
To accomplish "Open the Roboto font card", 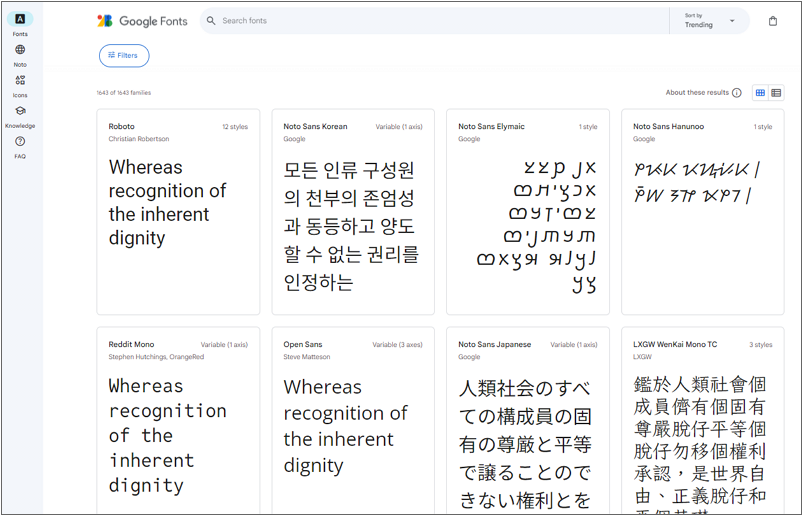I will point(178,212).
